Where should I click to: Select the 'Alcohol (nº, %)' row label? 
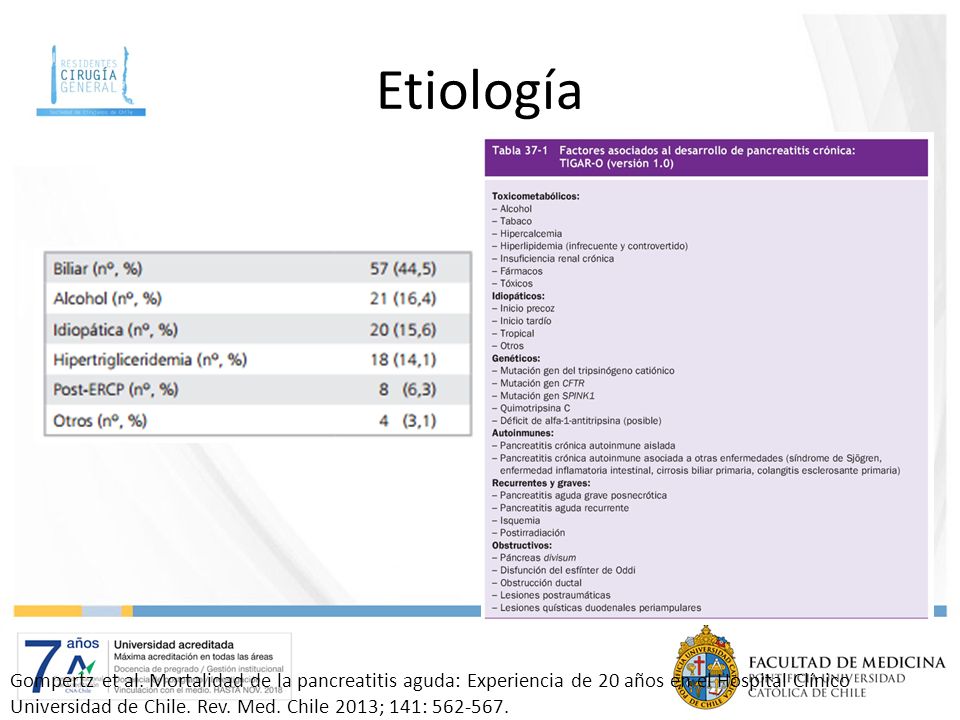click(x=107, y=299)
